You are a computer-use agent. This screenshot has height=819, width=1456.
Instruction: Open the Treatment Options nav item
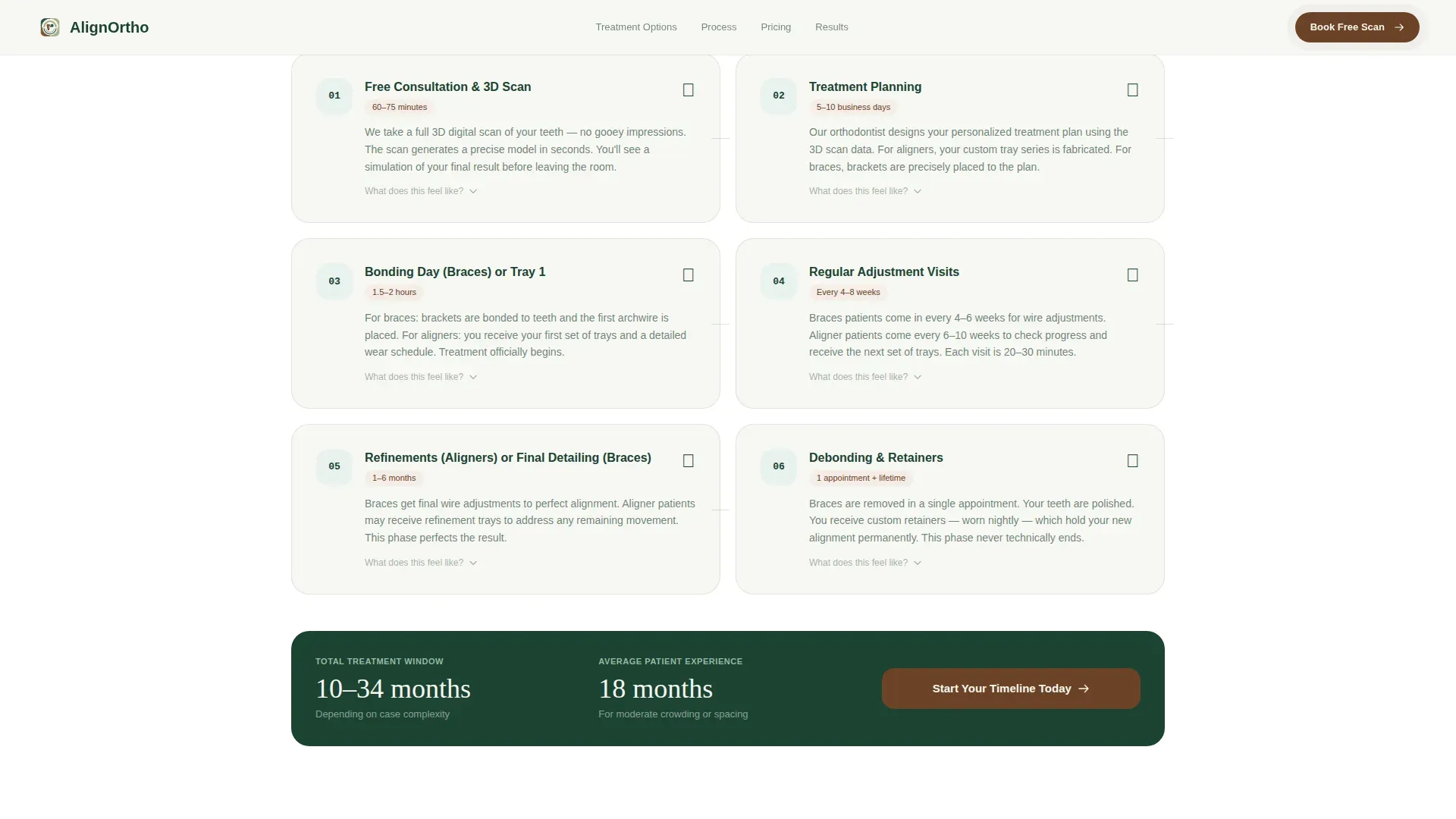click(x=636, y=27)
